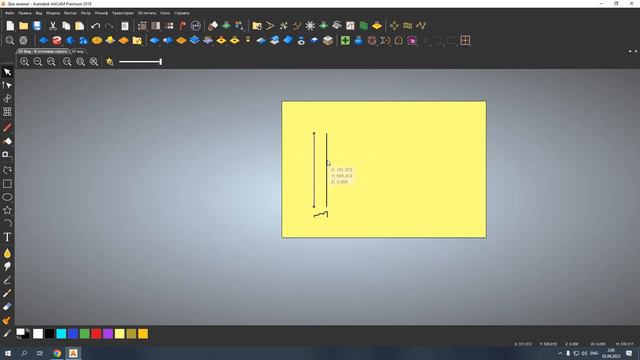Screen dimensions: 640x360
Task: Pick the white color swatch
Action: click(38, 334)
